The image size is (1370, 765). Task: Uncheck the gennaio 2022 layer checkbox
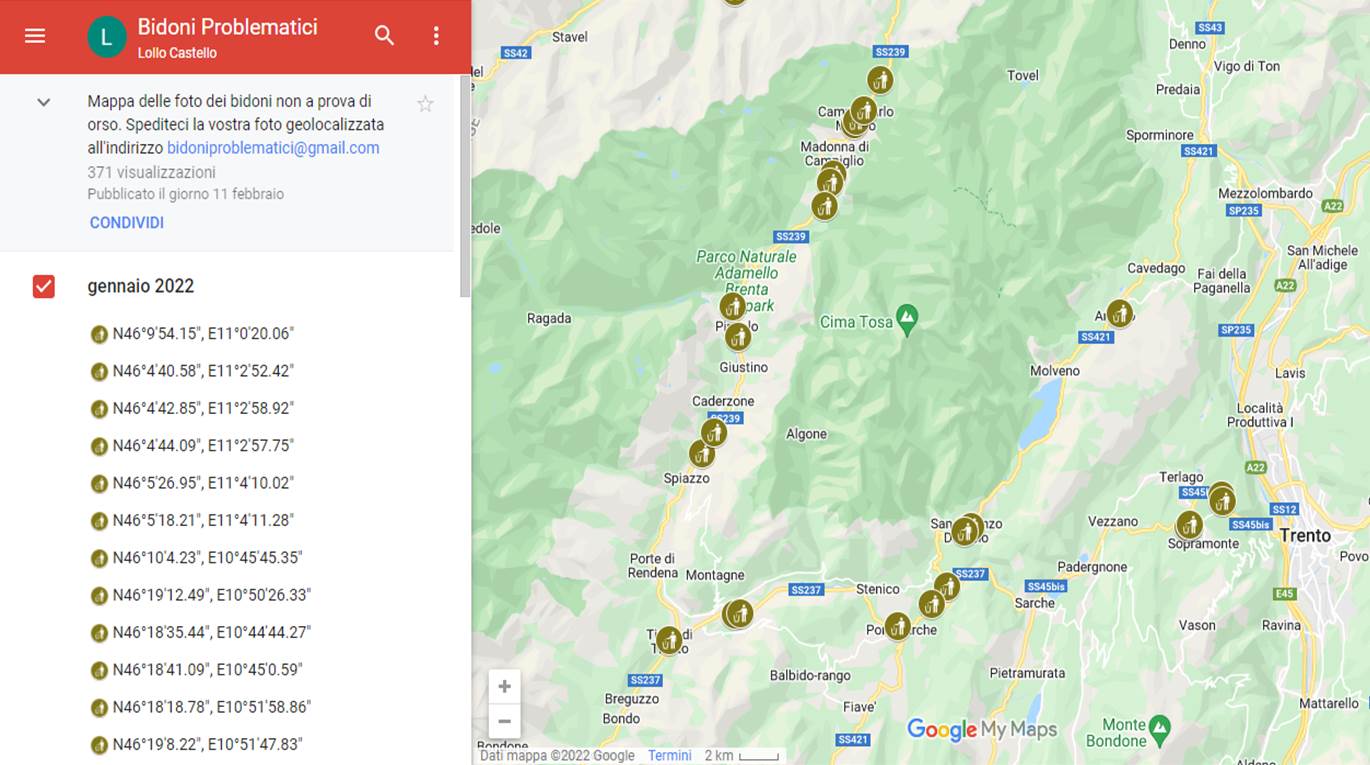coord(44,286)
